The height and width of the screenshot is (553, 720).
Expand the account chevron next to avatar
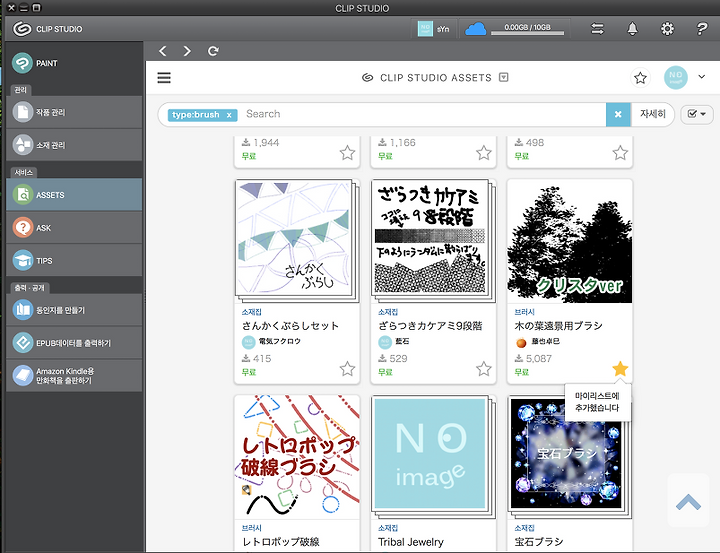[x=702, y=77]
